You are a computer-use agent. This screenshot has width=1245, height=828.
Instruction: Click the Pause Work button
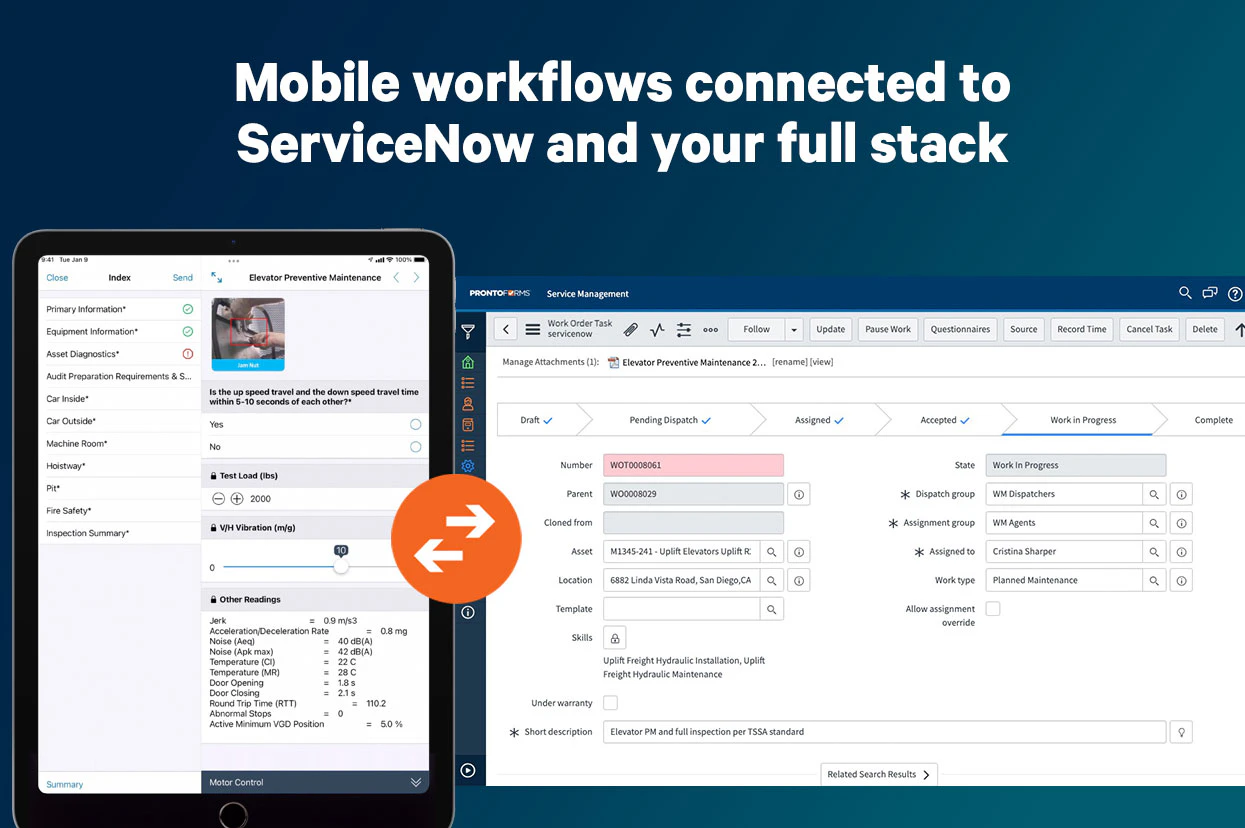tap(887, 329)
